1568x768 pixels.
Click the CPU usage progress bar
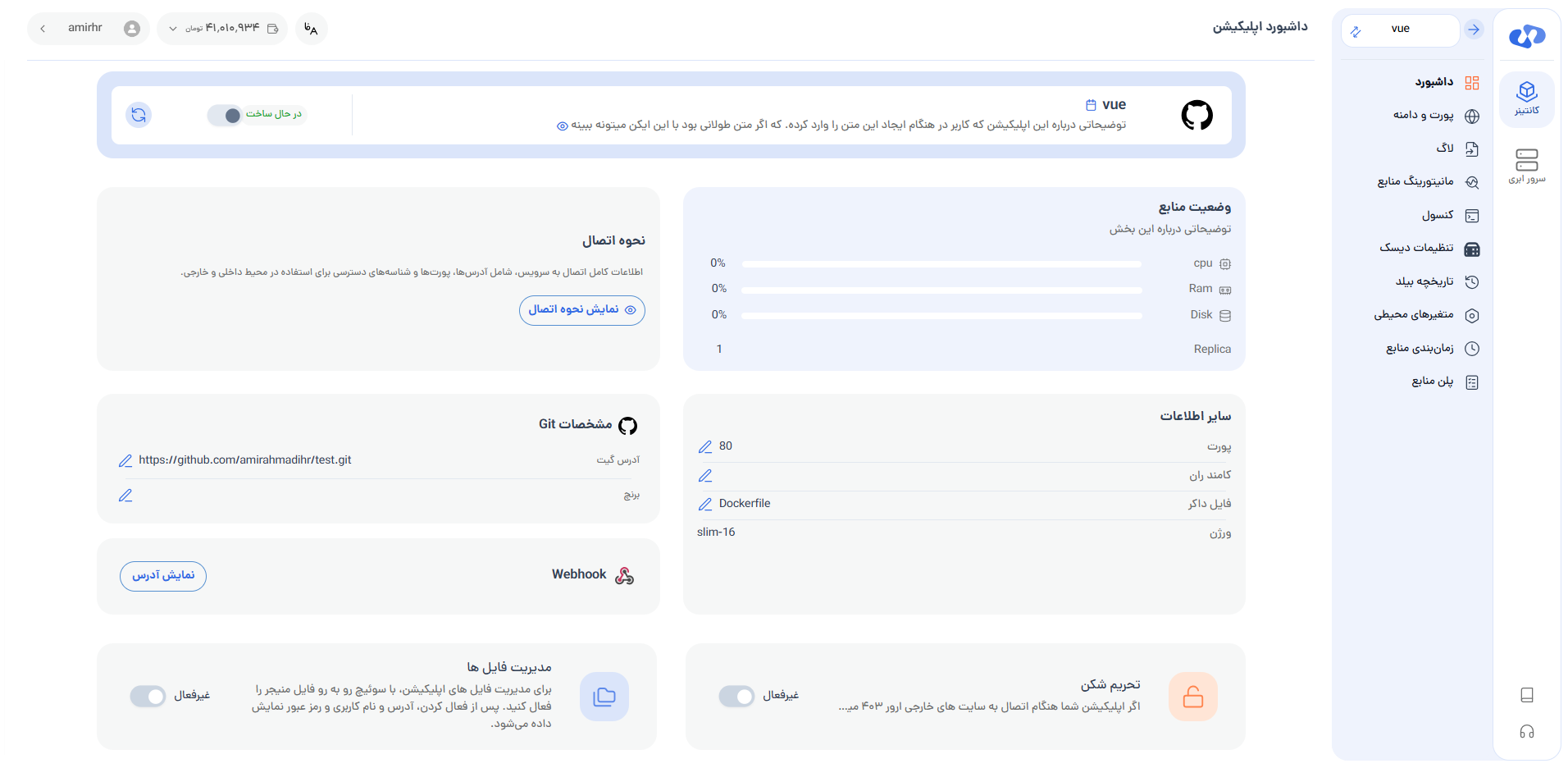pyautogui.click(x=941, y=264)
